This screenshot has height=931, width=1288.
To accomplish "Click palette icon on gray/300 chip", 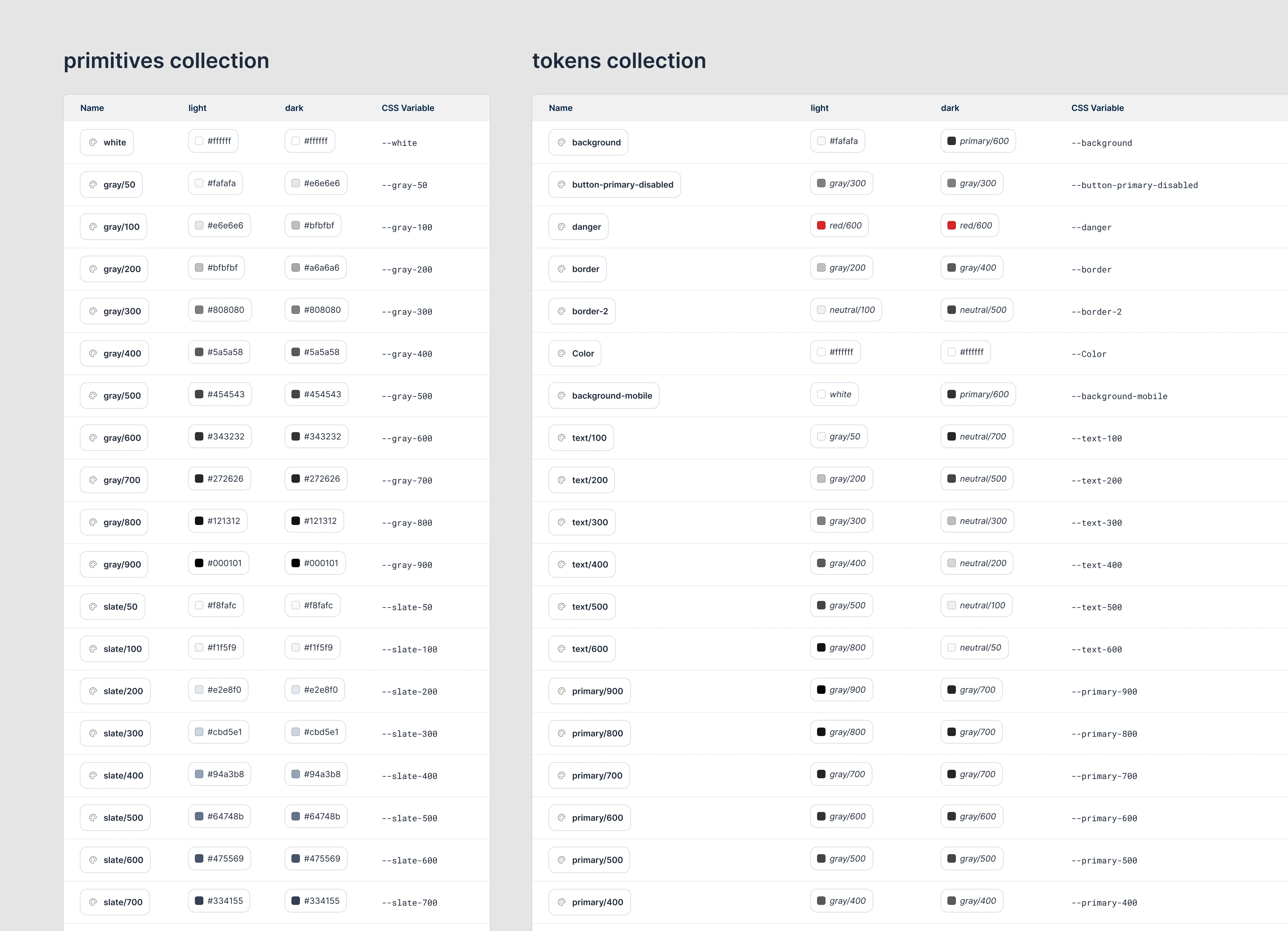I will [x=93, y=311].
